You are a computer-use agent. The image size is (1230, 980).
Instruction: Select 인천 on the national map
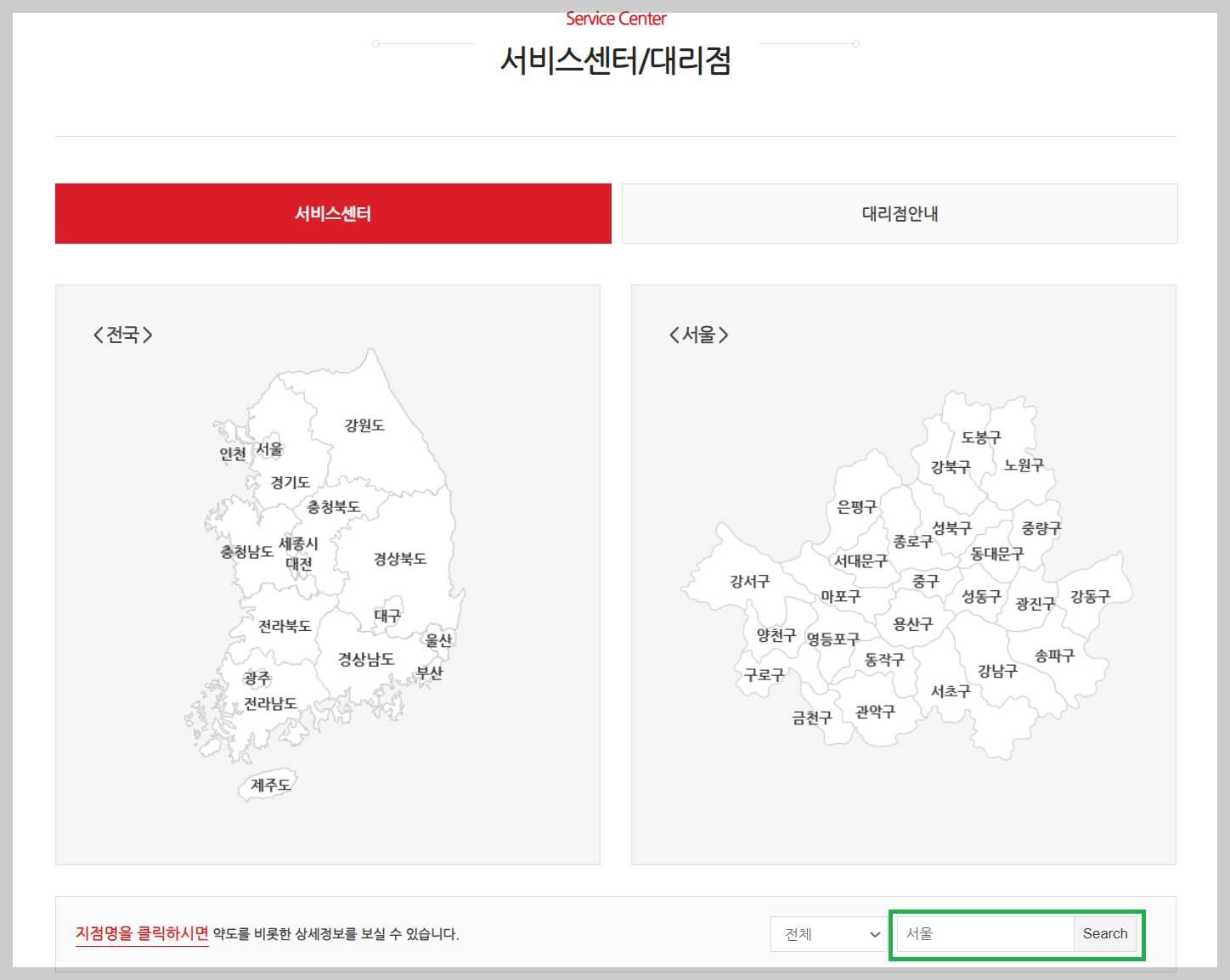coord(233,454)
